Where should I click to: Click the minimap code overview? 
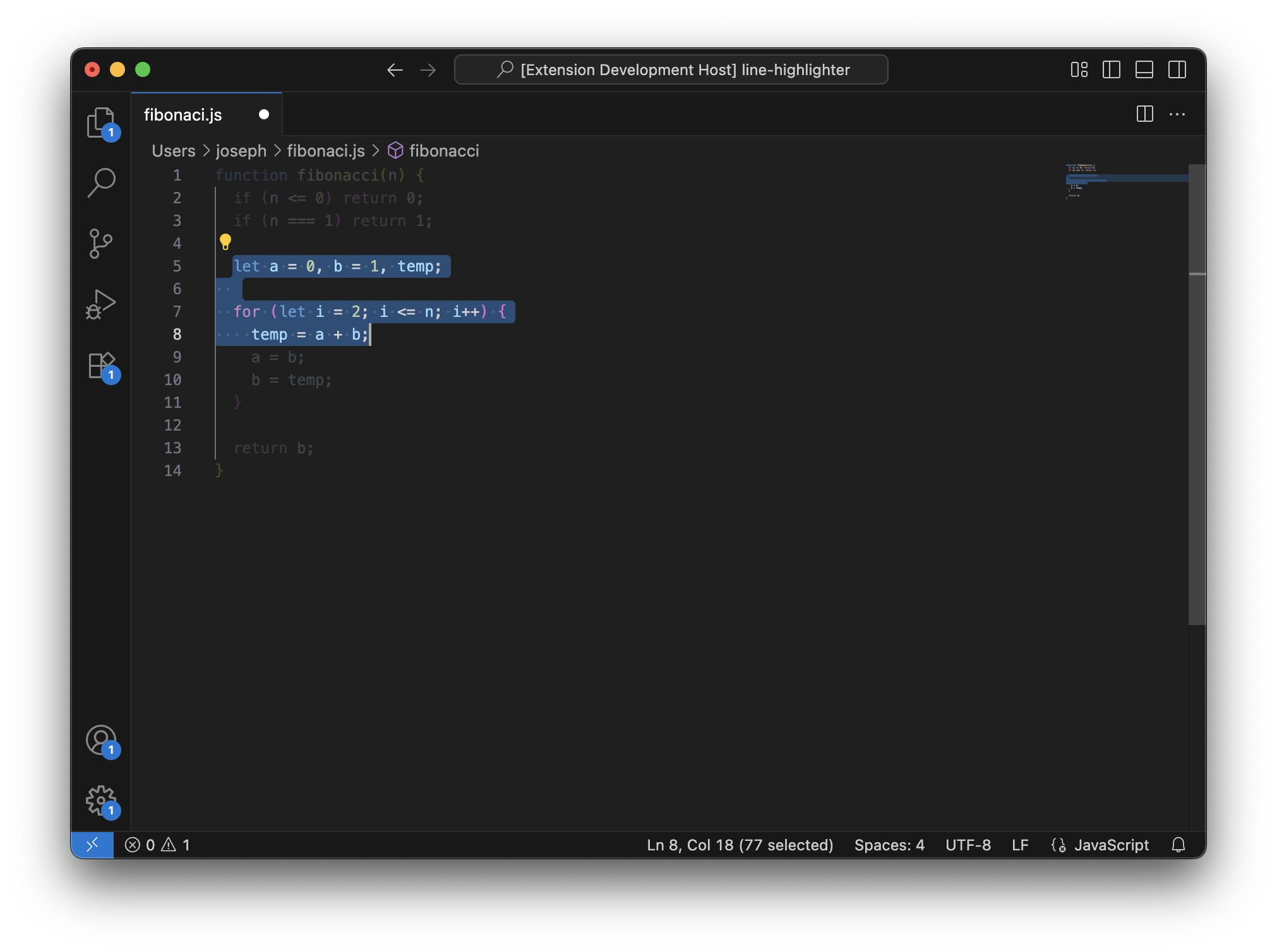[x=1127, y=182]
